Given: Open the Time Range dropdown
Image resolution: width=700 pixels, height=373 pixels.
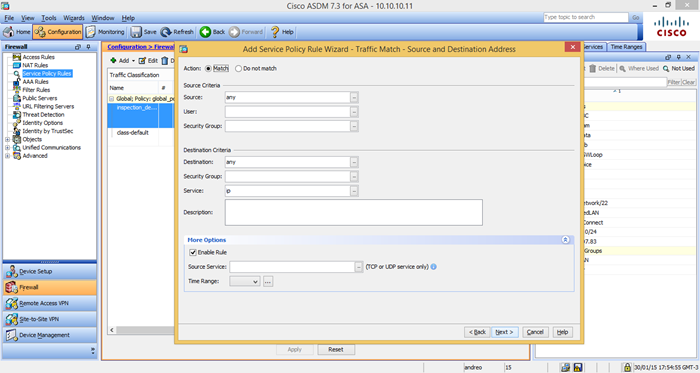Looking at the screenshot, I should 245,282.
